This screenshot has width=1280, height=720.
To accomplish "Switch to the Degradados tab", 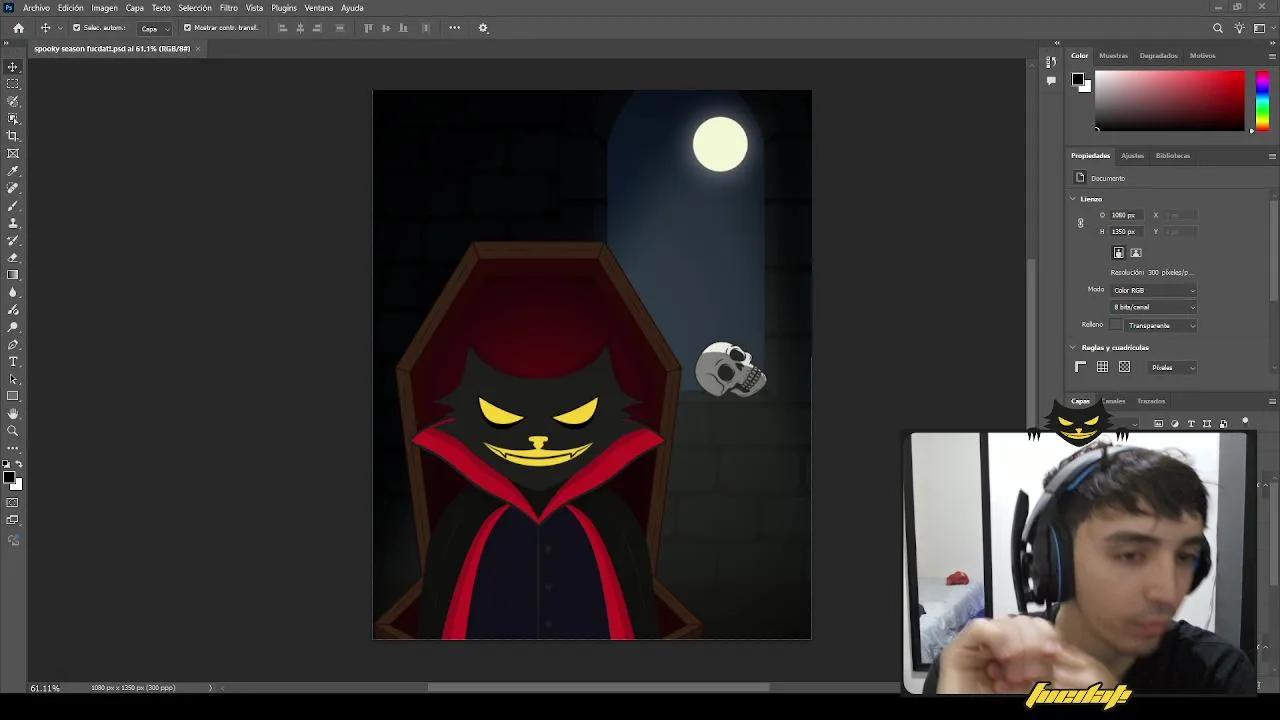I will (x=1158, y=56).
